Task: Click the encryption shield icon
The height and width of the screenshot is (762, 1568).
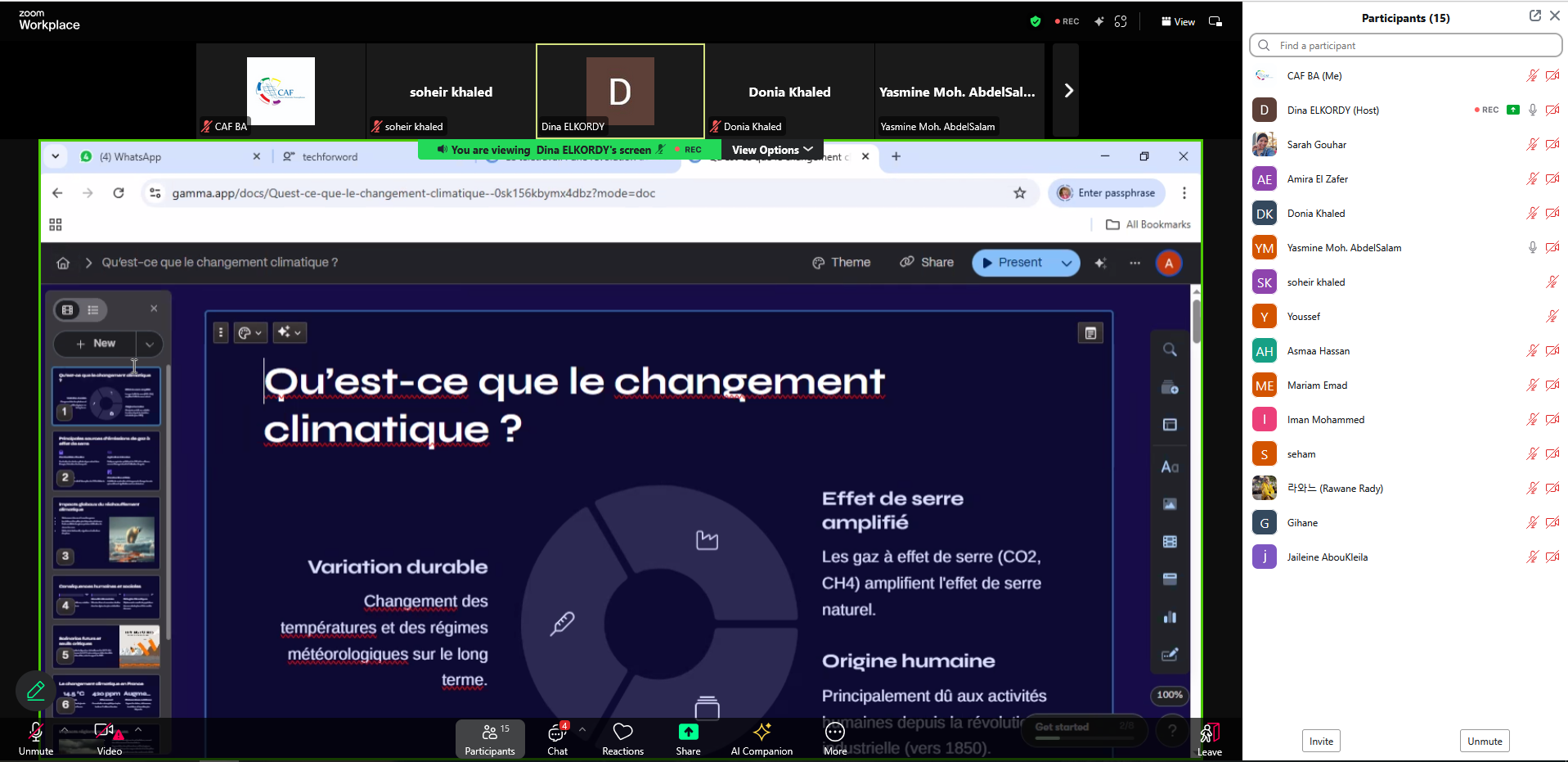Action: [1036, 21]
